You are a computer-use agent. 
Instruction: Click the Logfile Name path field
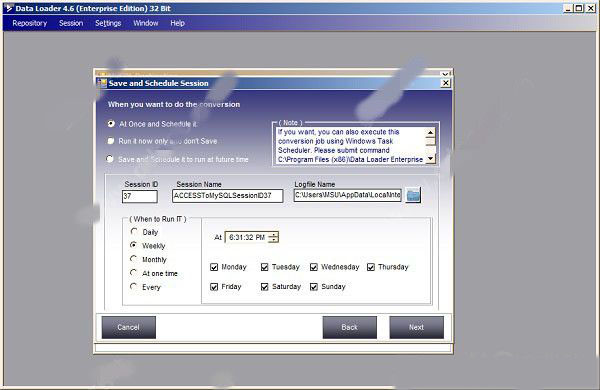(x=347, y=195)
